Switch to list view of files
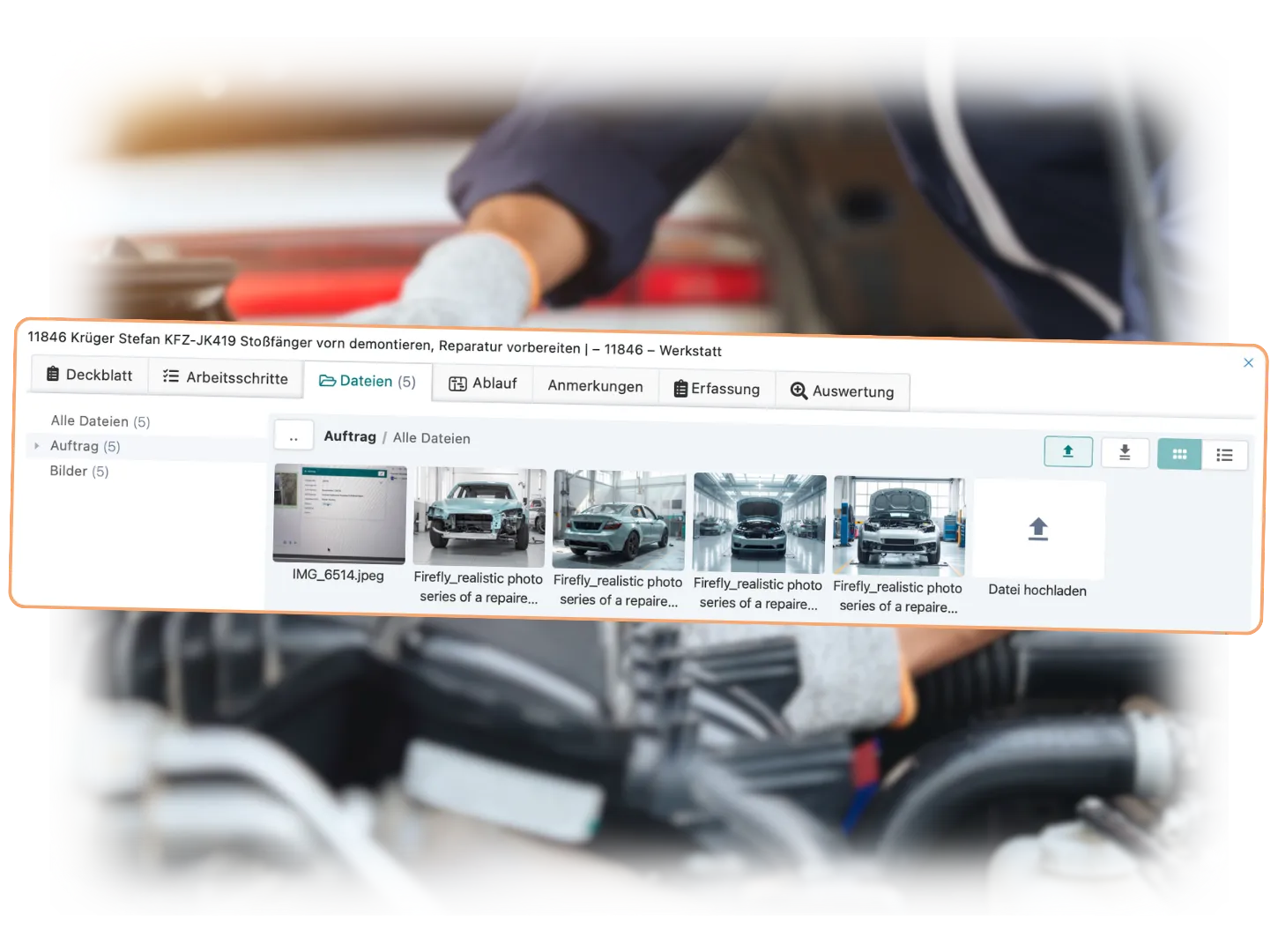Viewport: 1278px width, 952px height. point(1225,454)
